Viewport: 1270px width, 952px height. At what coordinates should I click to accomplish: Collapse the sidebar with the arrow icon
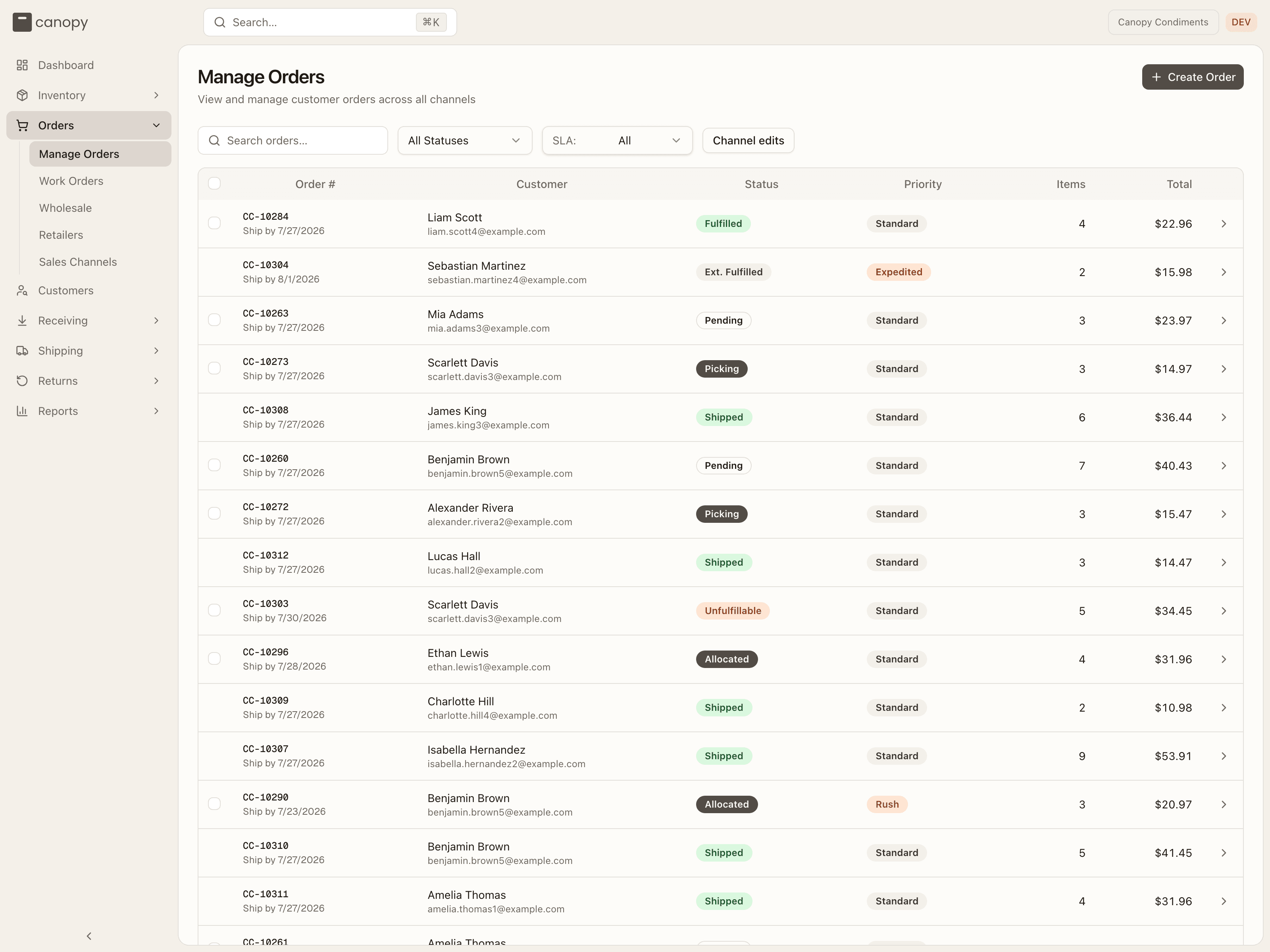(x=89, y=936)
